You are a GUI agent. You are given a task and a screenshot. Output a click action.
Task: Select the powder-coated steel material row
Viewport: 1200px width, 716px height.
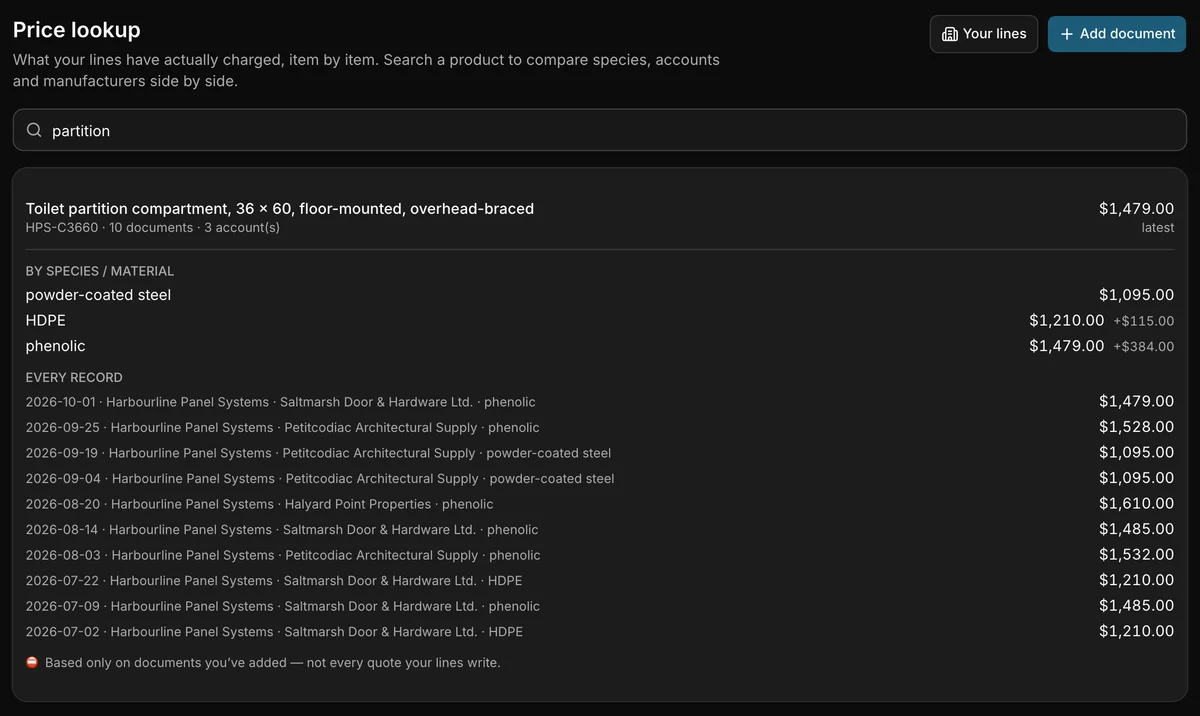(600, 295)
